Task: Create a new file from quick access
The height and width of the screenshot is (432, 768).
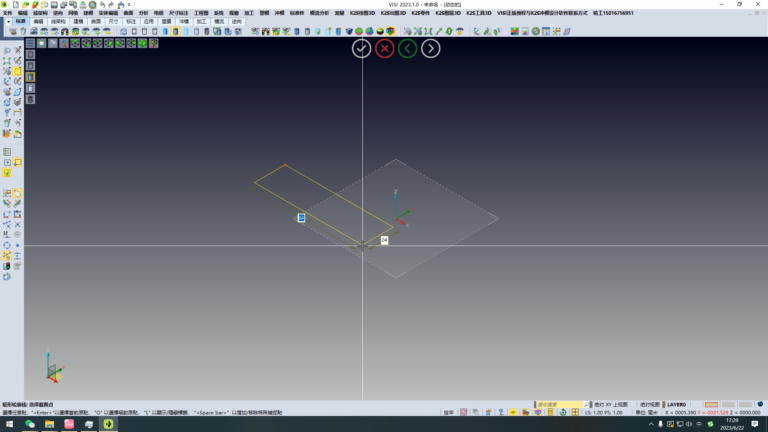Action: pos(16,4)
